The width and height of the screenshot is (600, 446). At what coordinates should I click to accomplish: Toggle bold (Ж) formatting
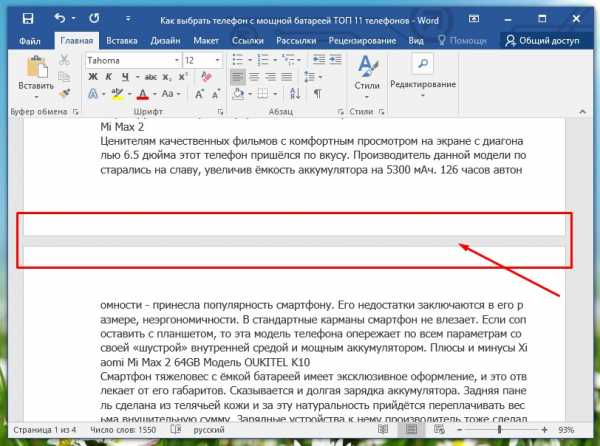click(93, 77)
